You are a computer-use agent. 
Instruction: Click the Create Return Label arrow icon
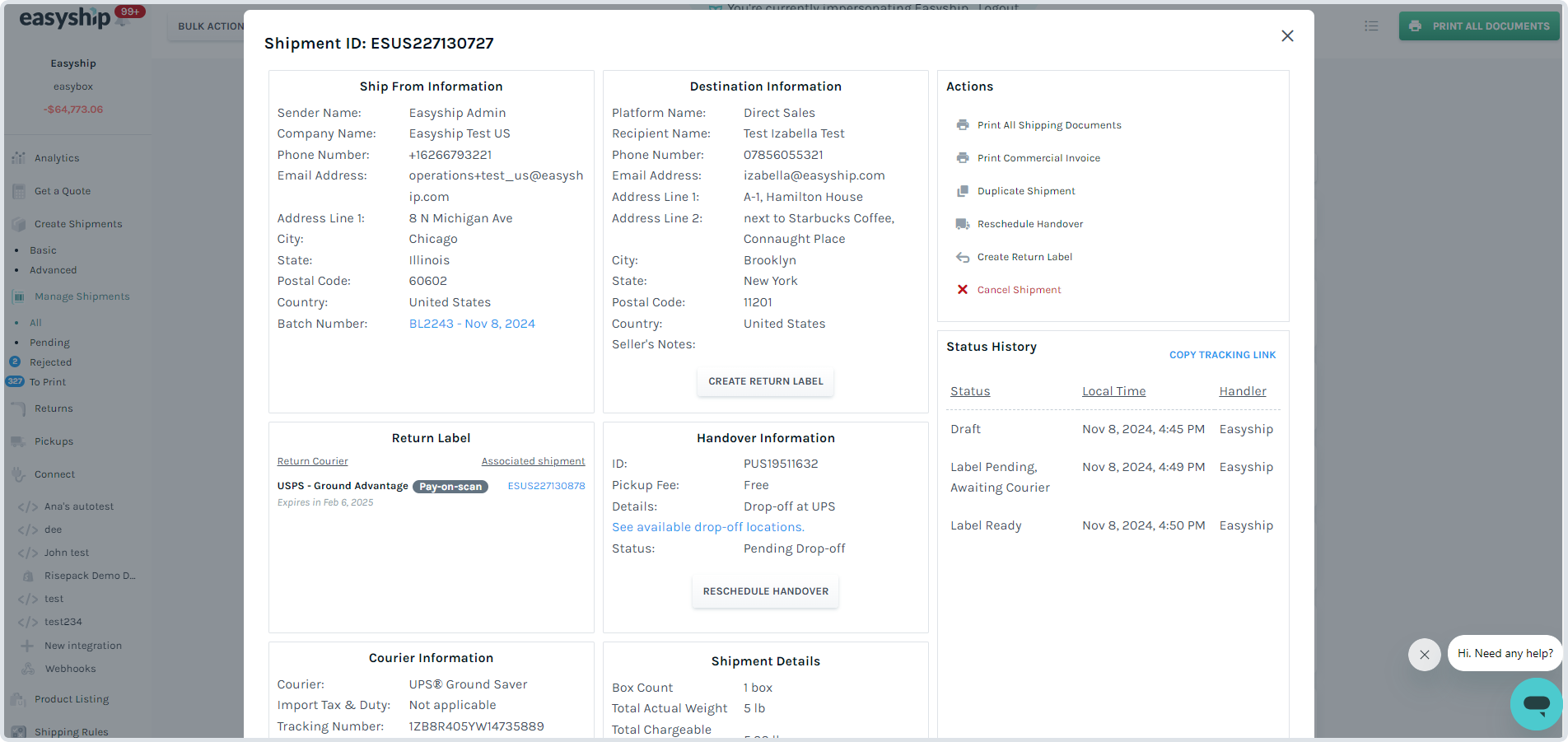click(x=962, y=257)
